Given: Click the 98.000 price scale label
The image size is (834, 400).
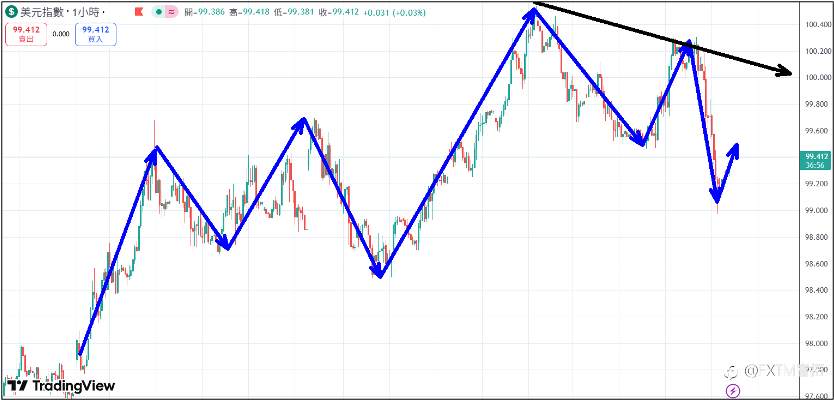Looking at the screenshot, I should coord(818,344).
